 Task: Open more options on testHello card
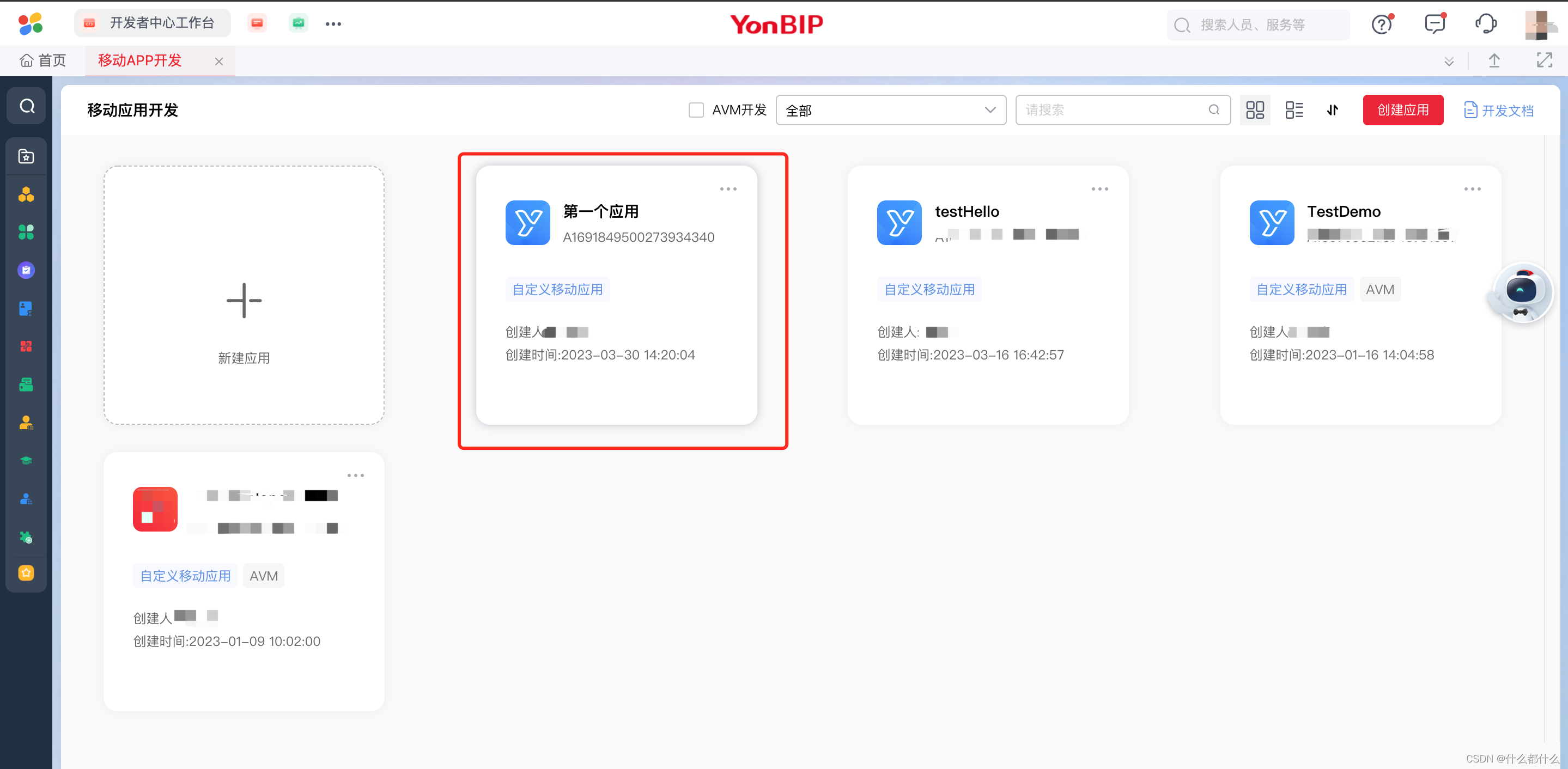[x=1099, y=189]
